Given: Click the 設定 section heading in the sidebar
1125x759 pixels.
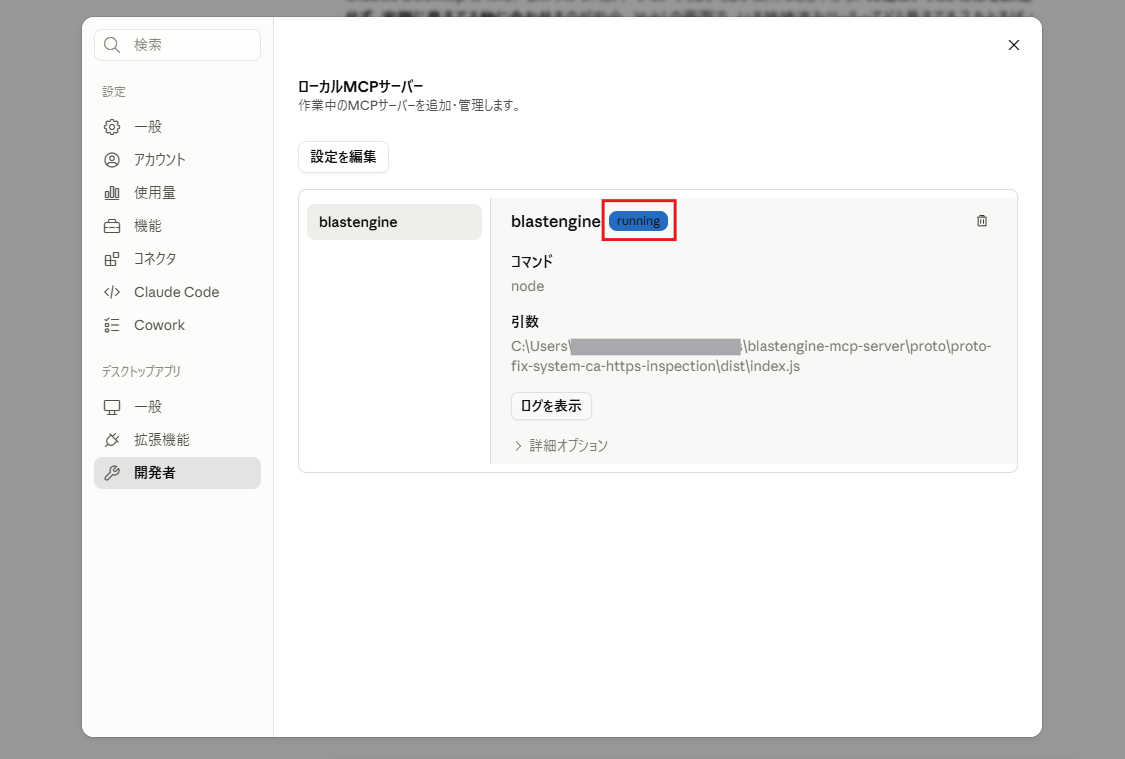Looking at the screenshot, I should tap(114, 92).
